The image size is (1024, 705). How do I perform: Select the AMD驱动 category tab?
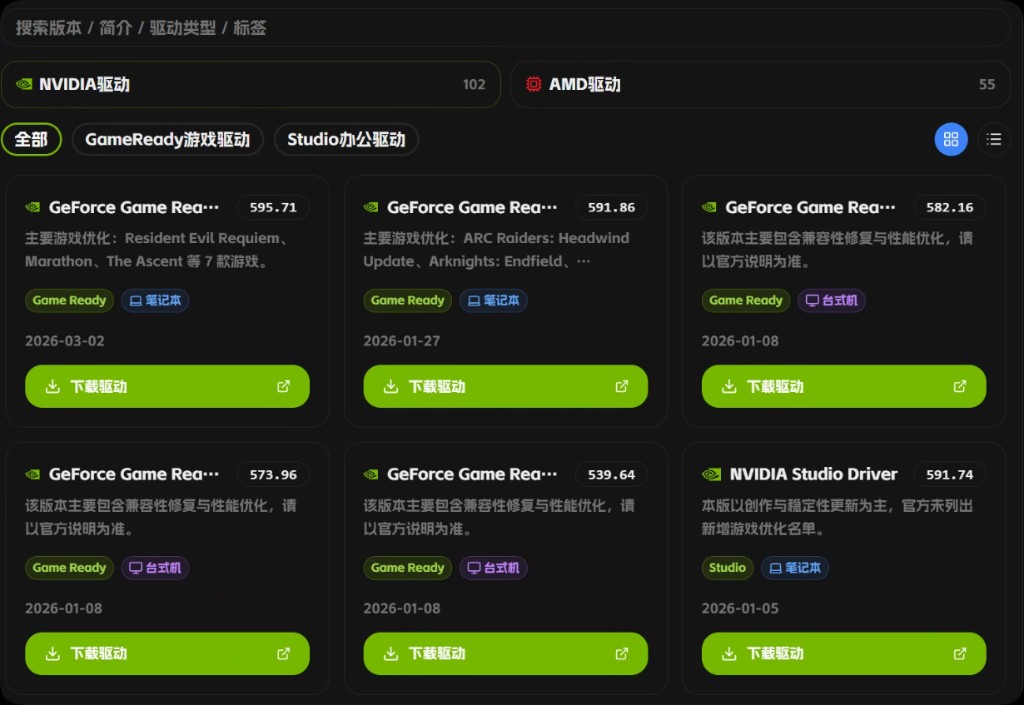point(760,84)
